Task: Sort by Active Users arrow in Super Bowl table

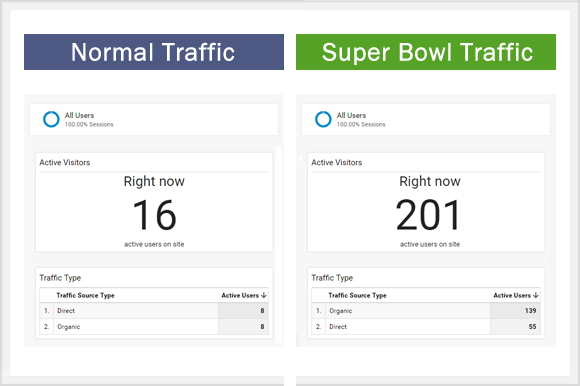Action: 535,295
